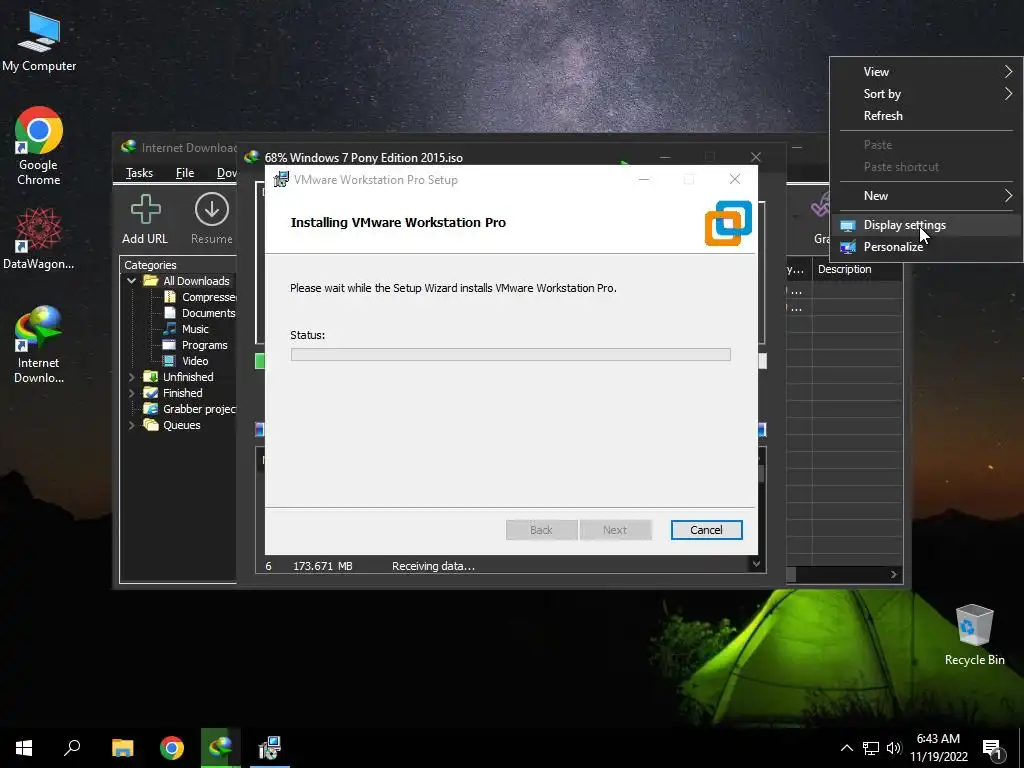
Task: Click the Receiving data status text
Action: click(433, 566)
